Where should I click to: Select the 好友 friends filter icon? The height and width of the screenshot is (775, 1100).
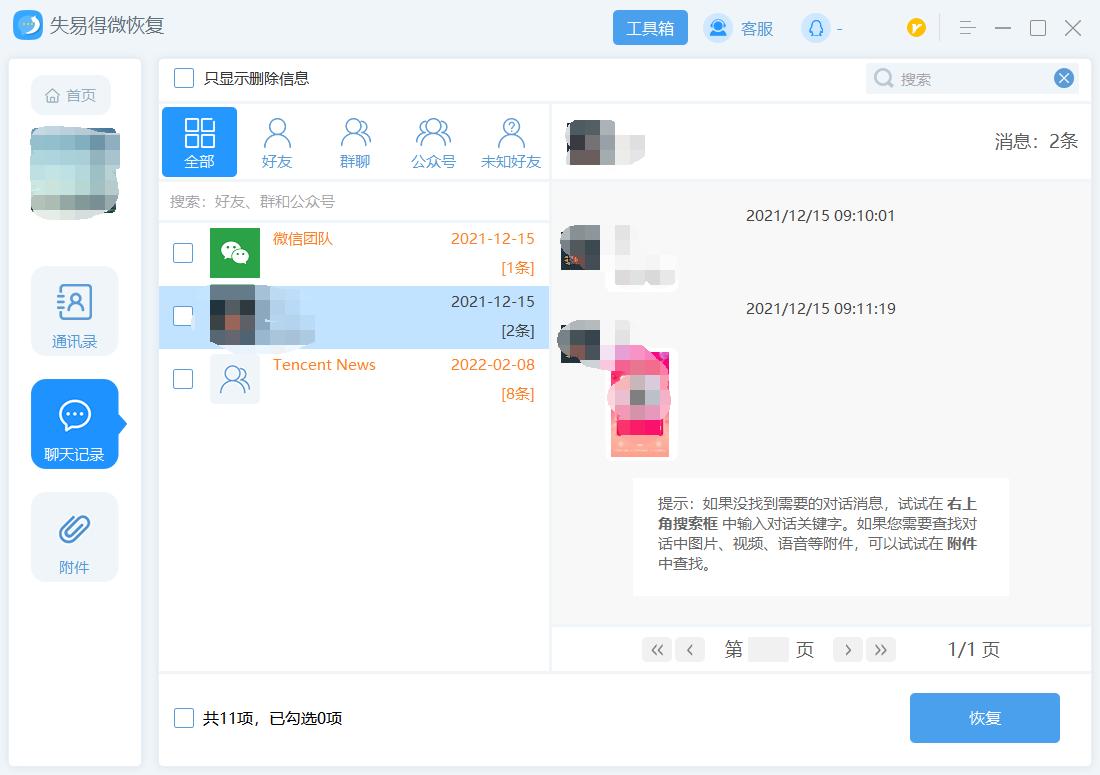(277, 140)
